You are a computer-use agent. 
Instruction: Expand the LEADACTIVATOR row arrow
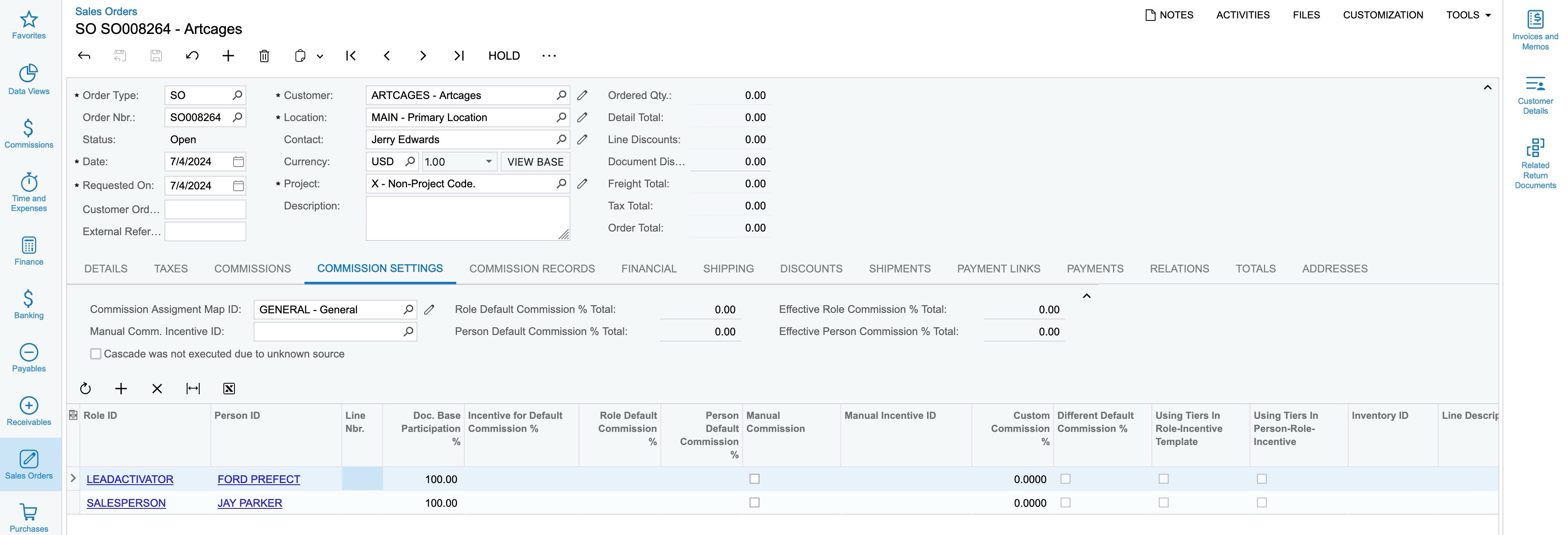pos(73,479)
